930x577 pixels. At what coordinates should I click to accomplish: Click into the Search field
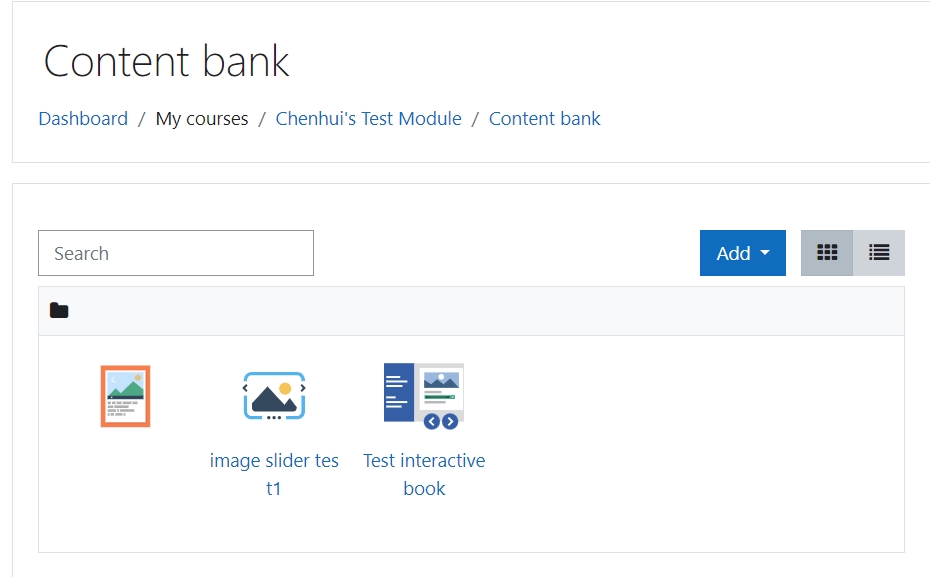[175, 253]
